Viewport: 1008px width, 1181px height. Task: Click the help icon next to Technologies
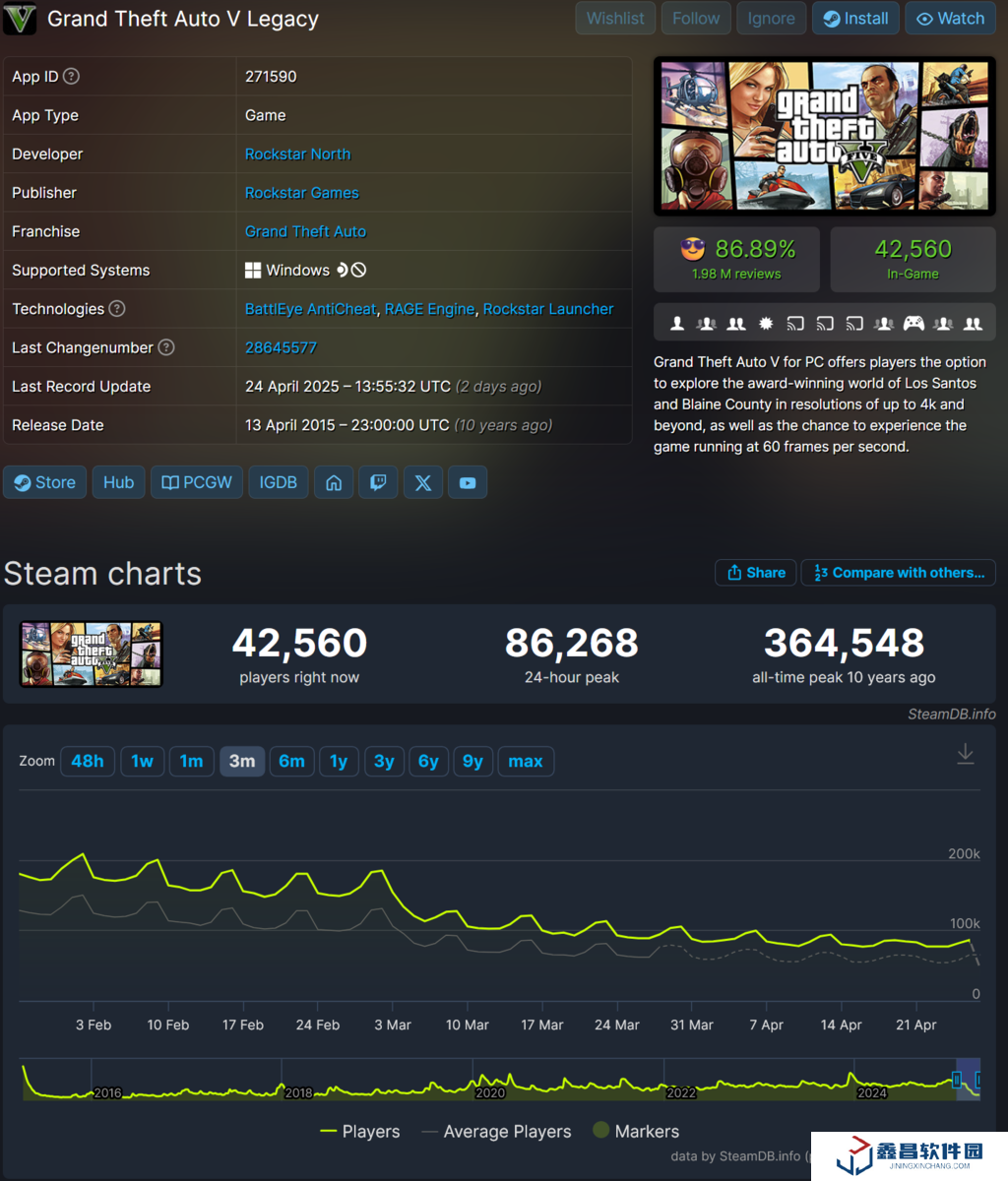tap(117, 309)
